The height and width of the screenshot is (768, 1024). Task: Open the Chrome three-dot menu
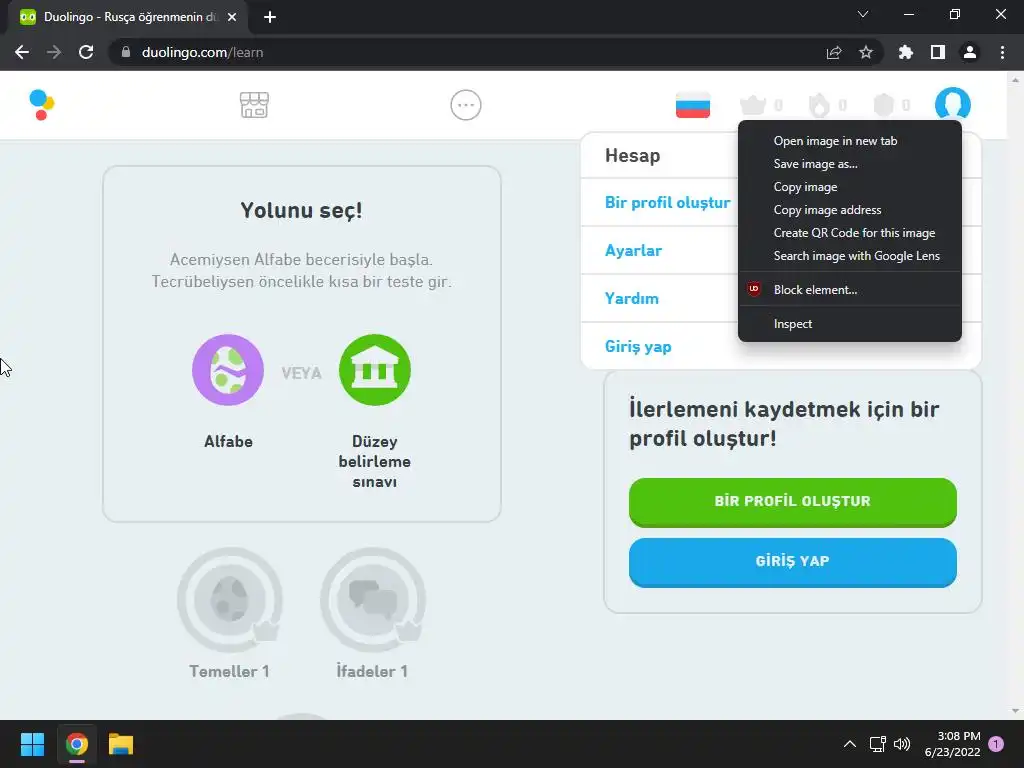pyautogui.click(x=1002, y=52)
